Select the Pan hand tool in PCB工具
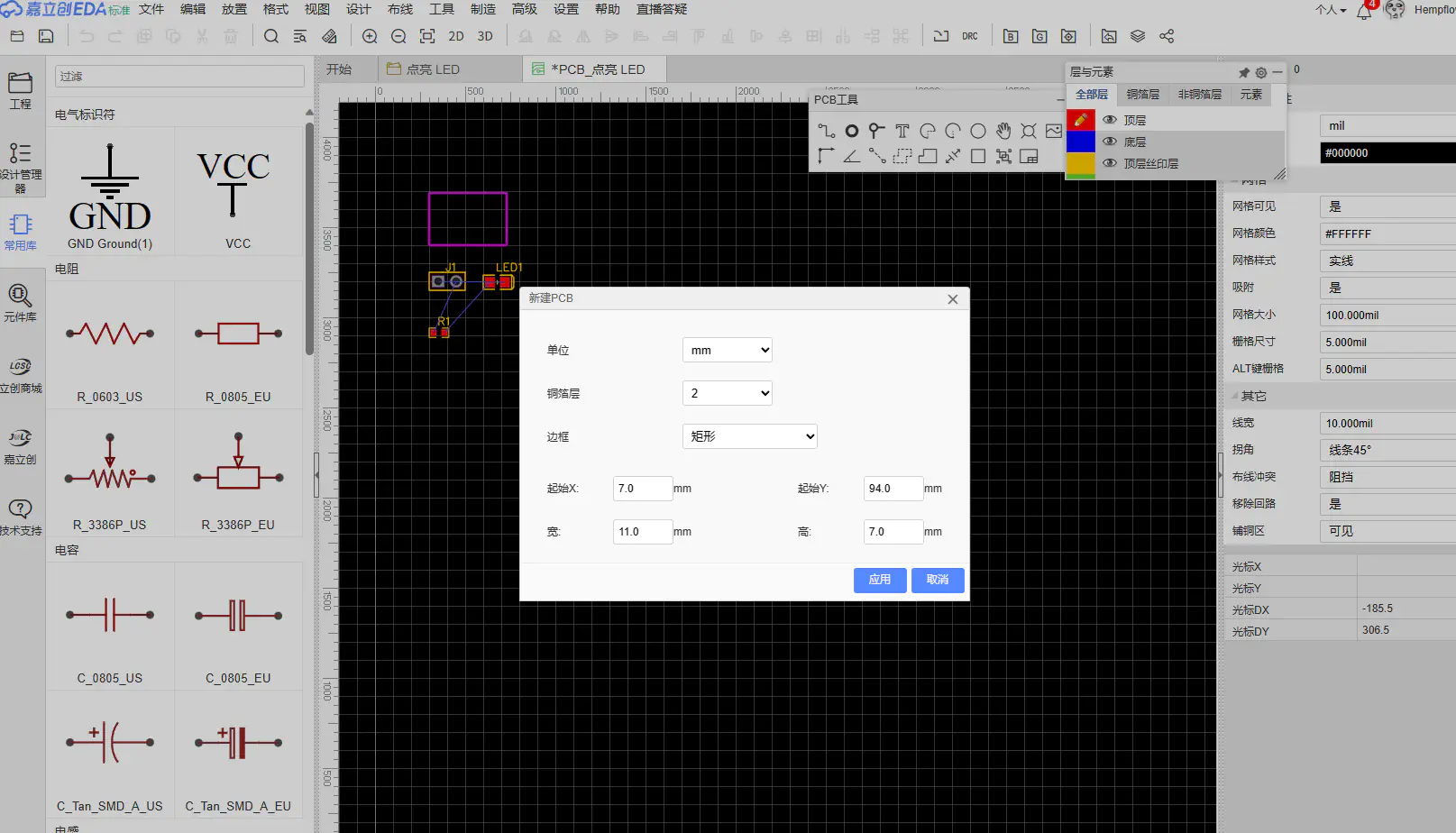The width and height of the screenshot is (1456, 833). (1003, 131)
